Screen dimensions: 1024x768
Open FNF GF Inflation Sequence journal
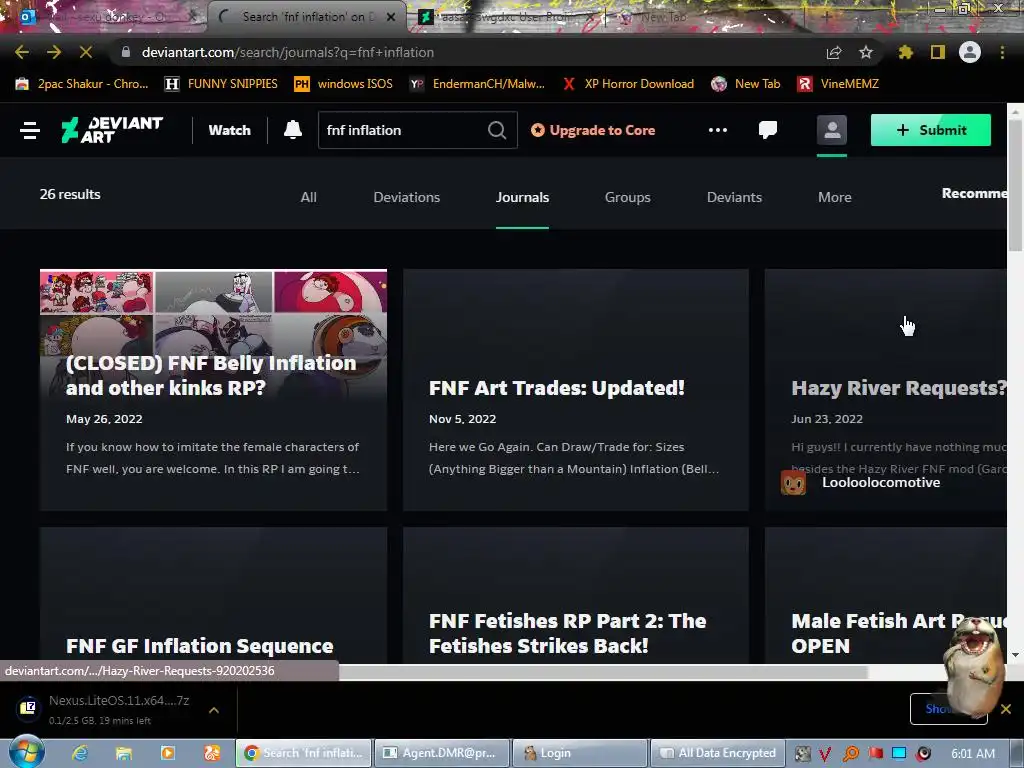tap(199, 646)
